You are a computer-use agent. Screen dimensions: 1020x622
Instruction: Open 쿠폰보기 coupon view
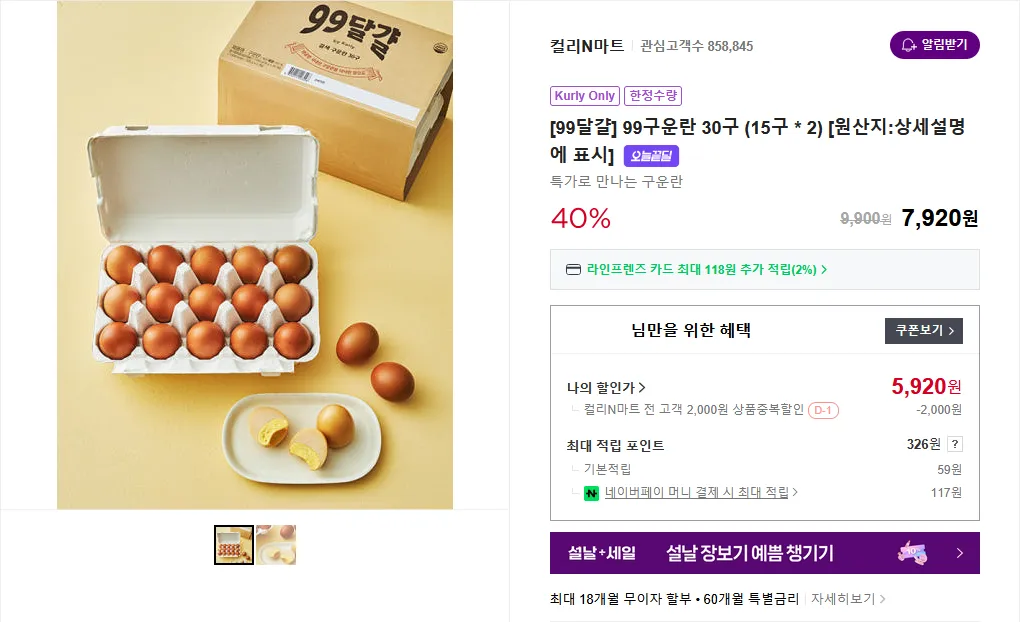(923, 331)
